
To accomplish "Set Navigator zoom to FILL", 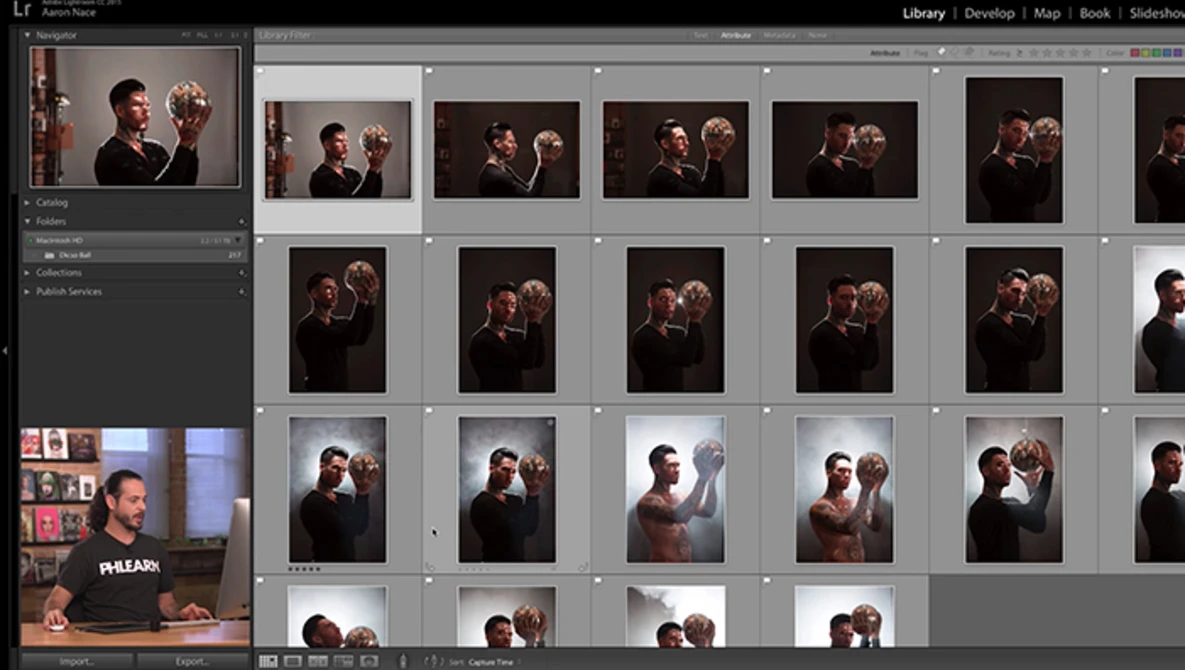I will coord(203,35).
